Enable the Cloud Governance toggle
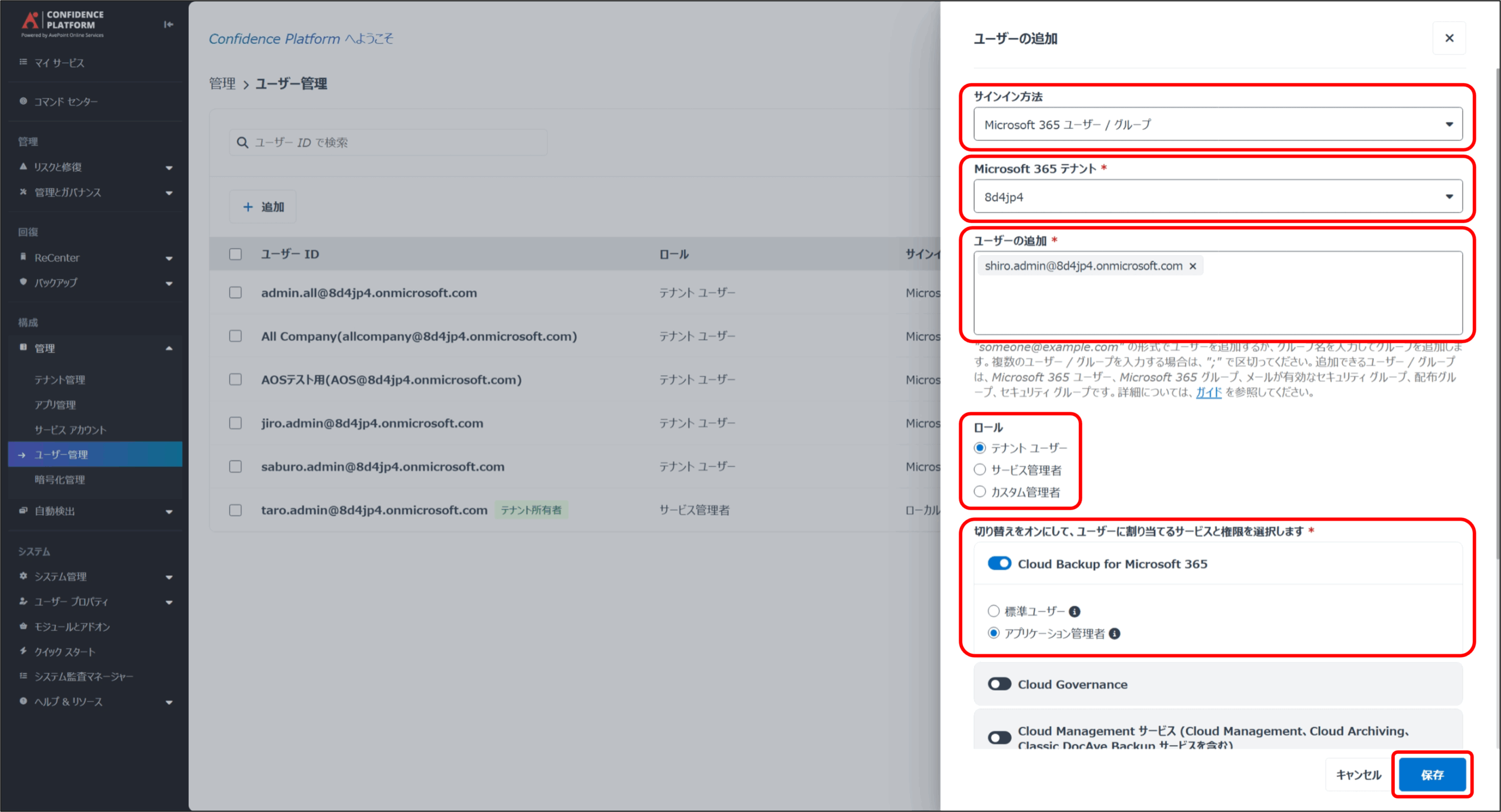The image size is (1501, 812). (999, 684)
